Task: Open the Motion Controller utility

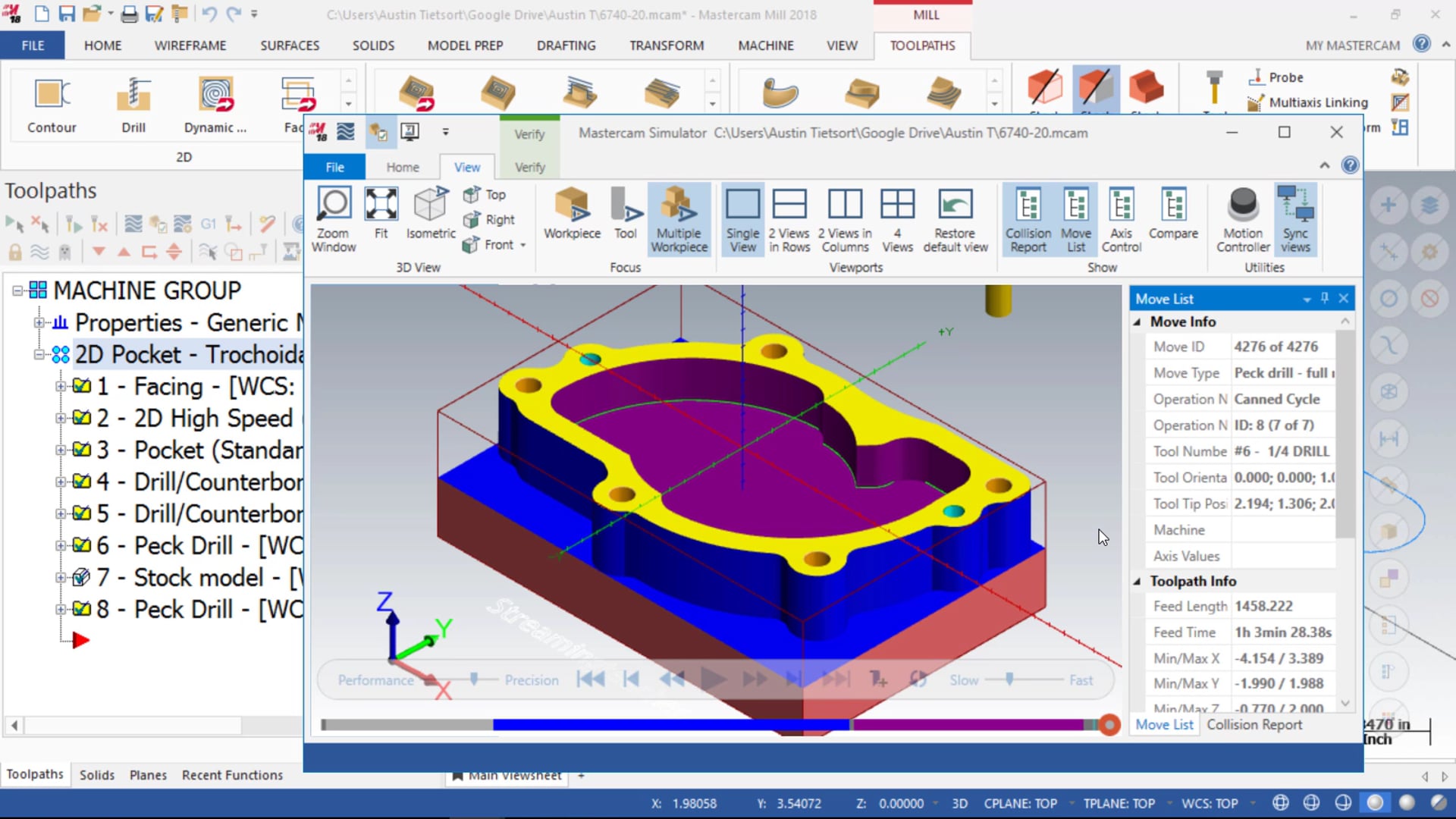Action: tap(1243, 219)
